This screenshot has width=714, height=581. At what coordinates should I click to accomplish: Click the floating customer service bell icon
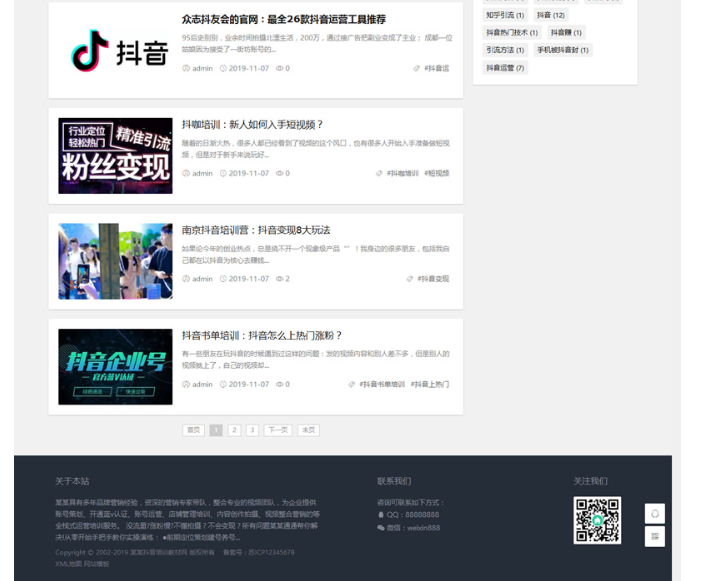(x=655, y=514)
